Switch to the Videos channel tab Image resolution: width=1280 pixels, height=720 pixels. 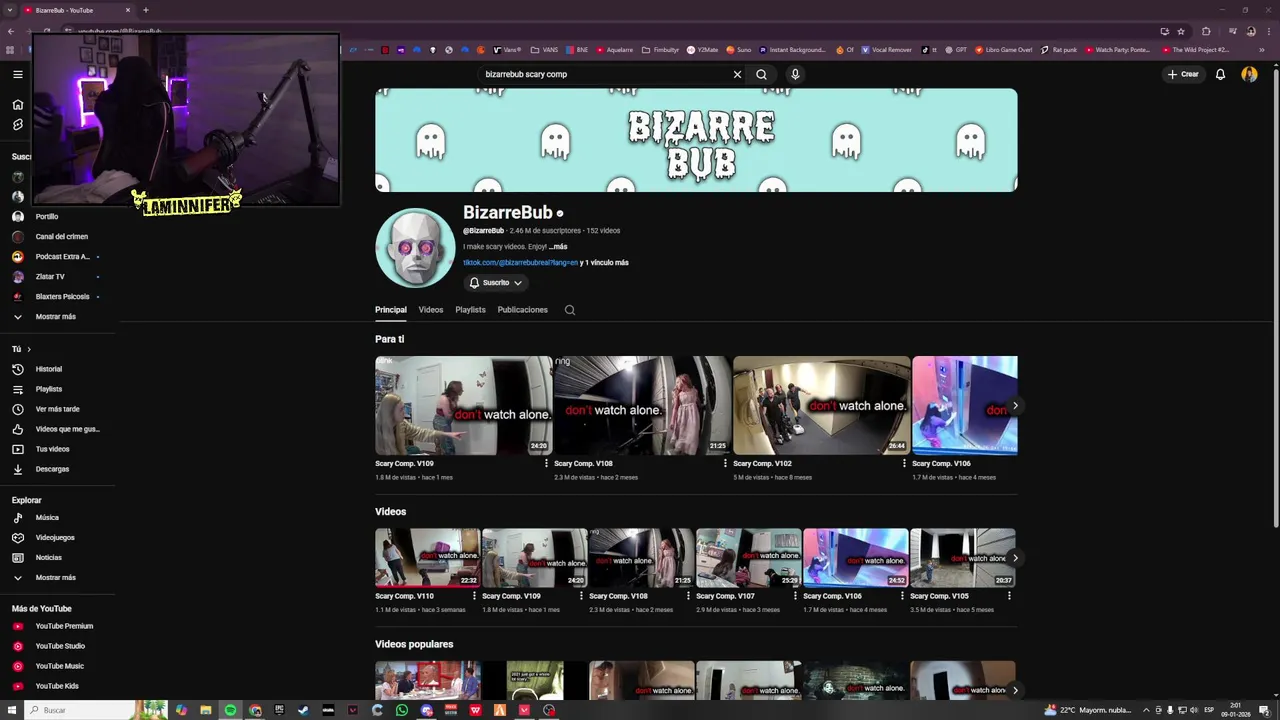(x=431, y=310)
